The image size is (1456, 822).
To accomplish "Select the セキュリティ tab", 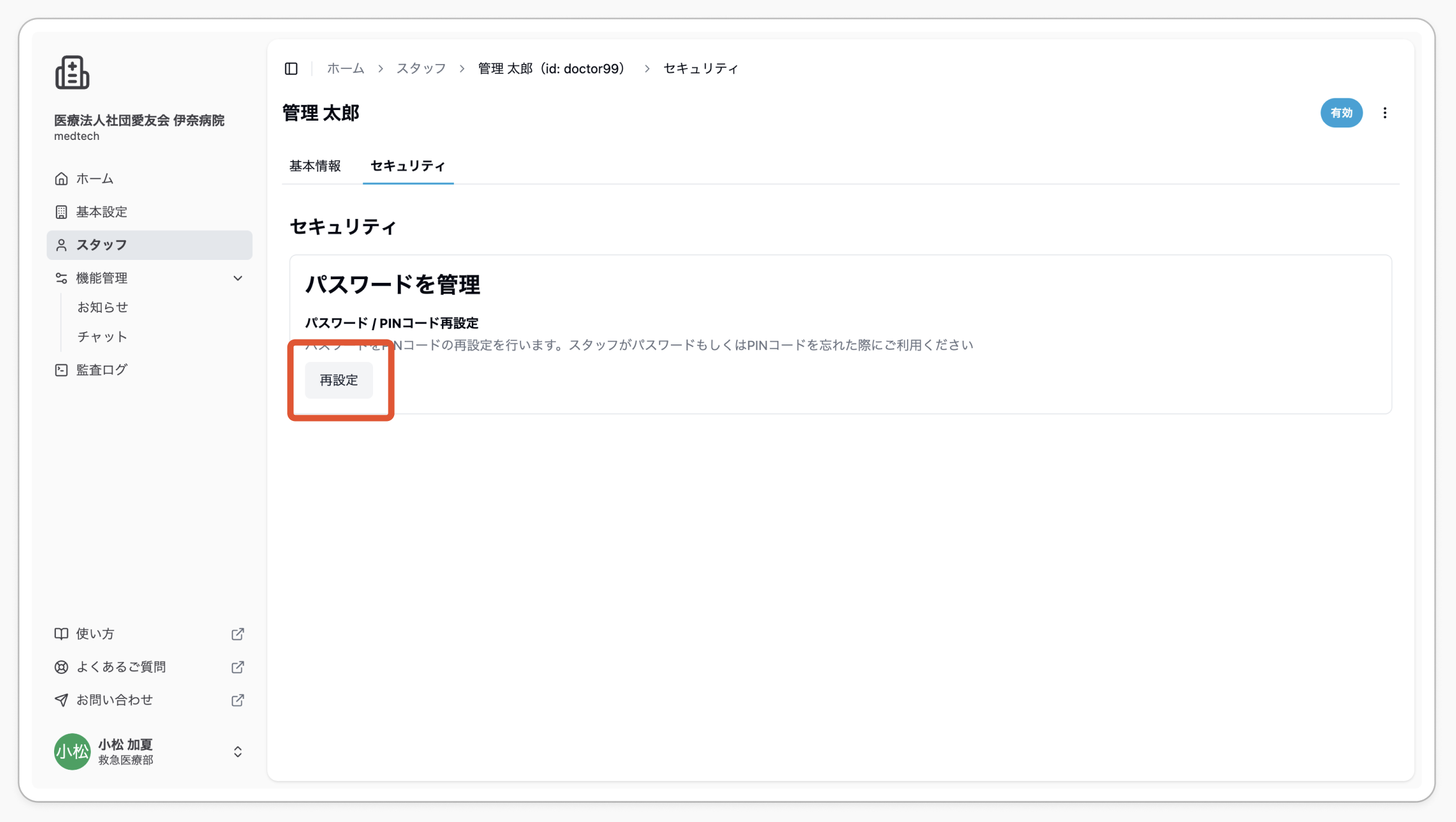I will tap(408, 166).
